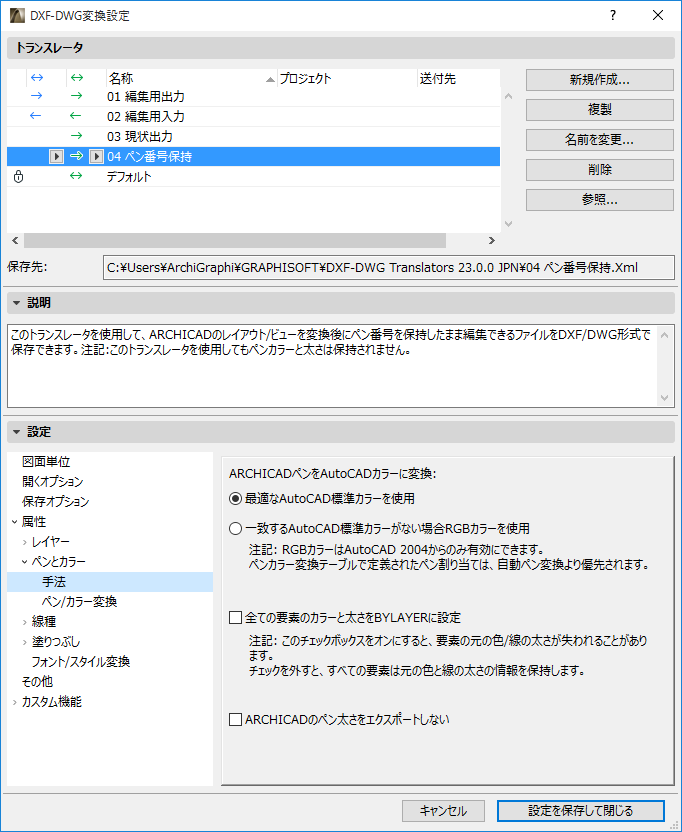
Task: Click the green bidirectional arrow in デフォルト row
Action: (76, 176)
